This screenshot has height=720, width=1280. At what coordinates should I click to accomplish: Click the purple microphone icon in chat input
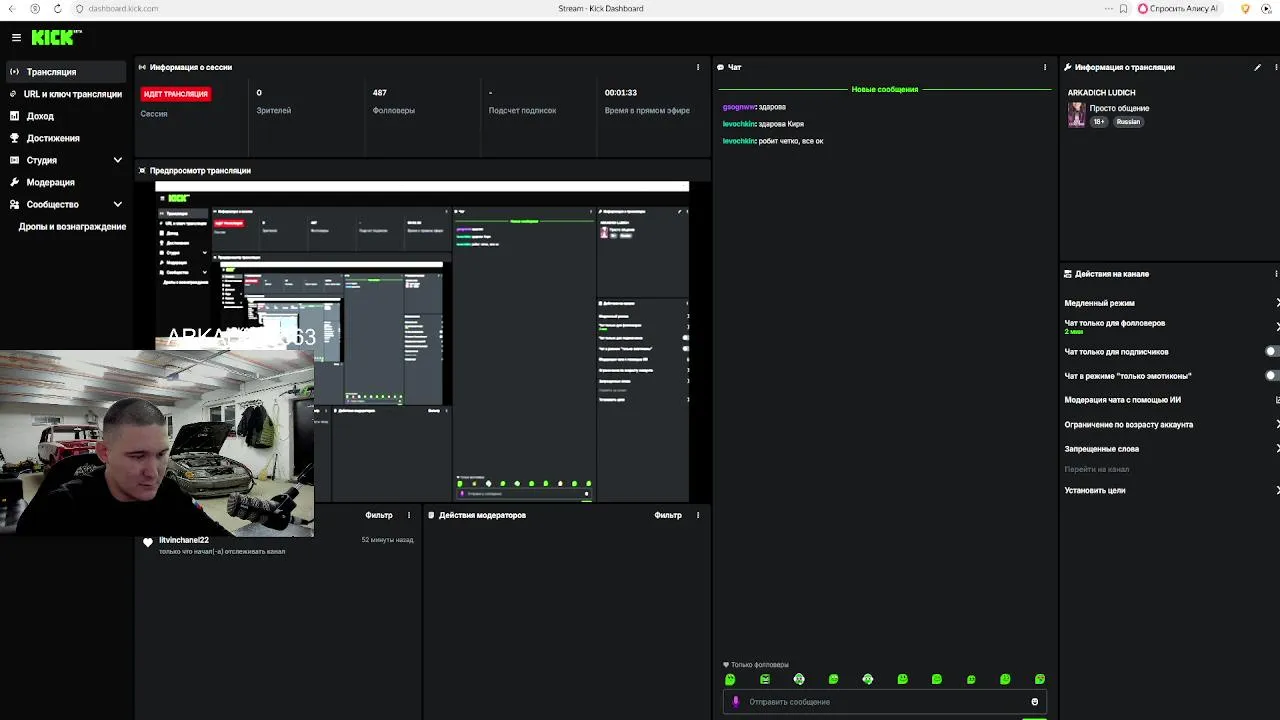(x=736, y=702)
